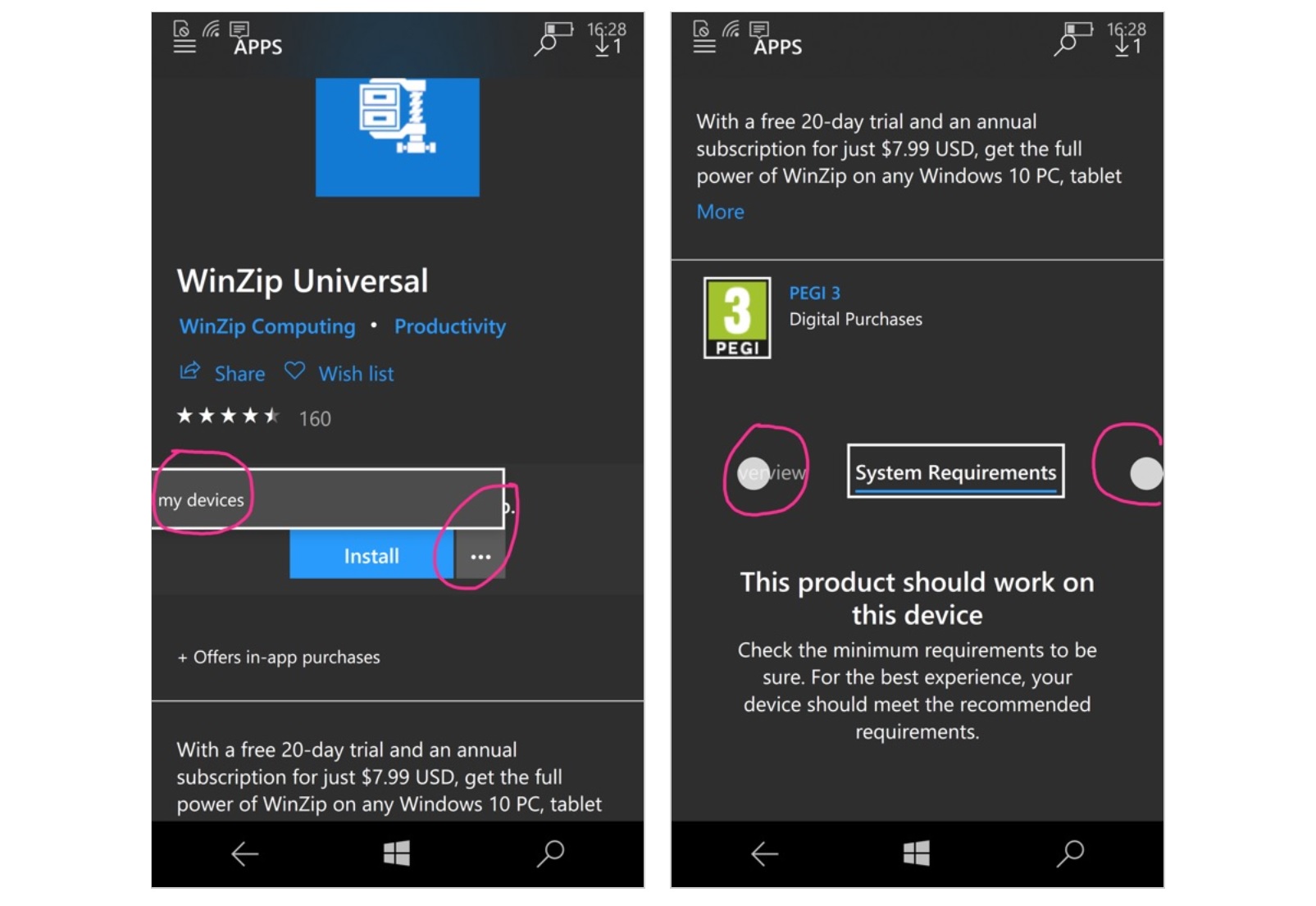Image resolution: width=1316 pixels, height=906 pixels.
Task: Tap WinZip Universal app title
Action: [303, 281]
